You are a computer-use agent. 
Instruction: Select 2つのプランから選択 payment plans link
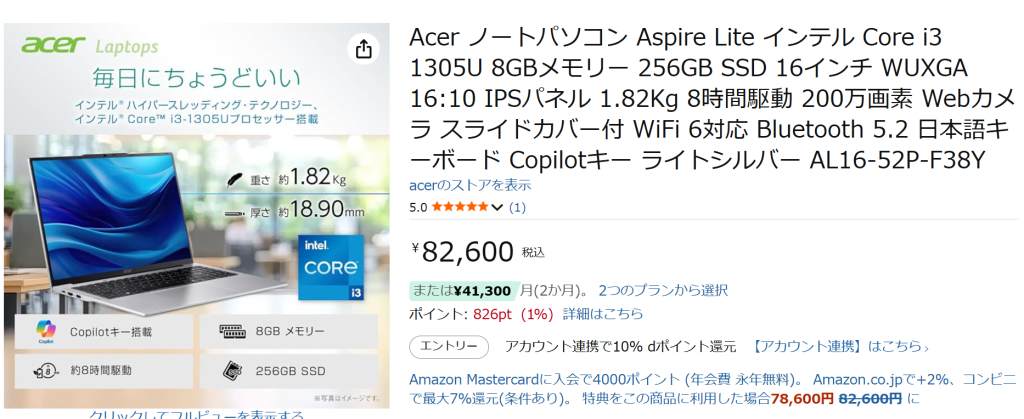(x=663, y=291)
